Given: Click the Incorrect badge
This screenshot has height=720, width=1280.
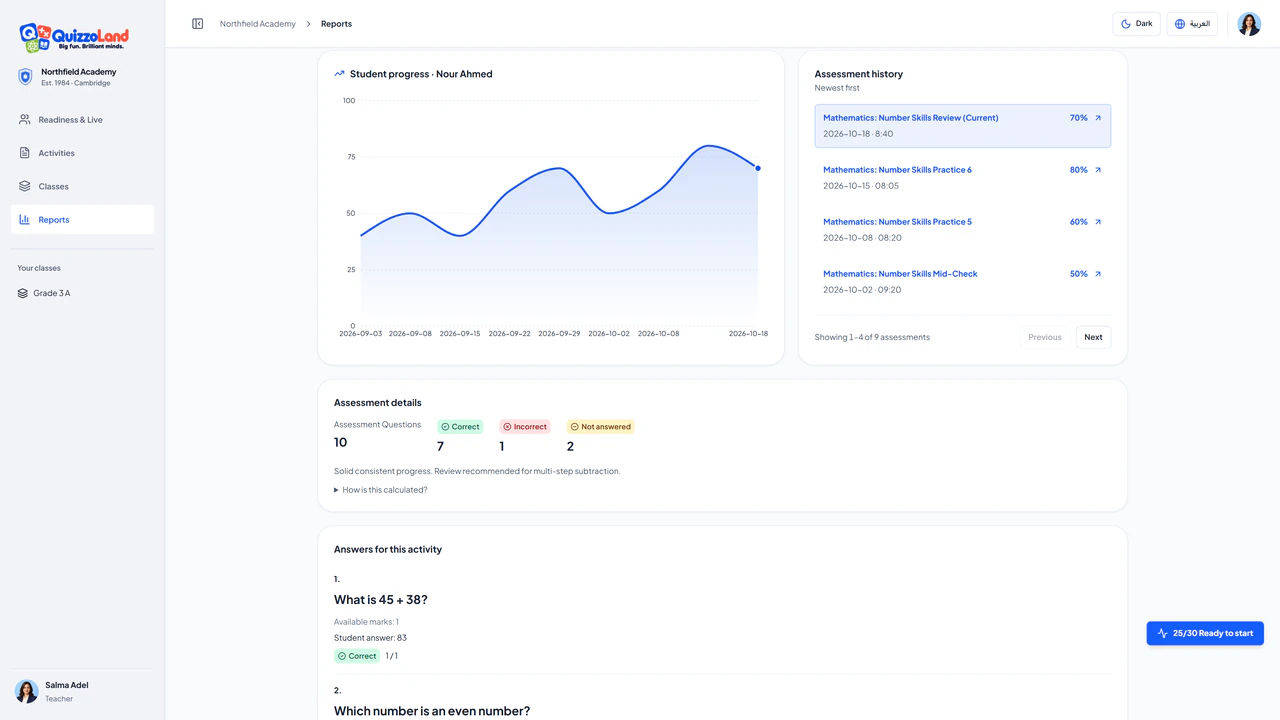Looking at the screenshot, I should coord(525,427).
